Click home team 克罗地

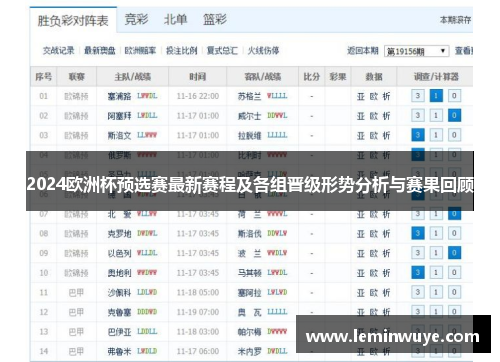(x=119, y=234)
